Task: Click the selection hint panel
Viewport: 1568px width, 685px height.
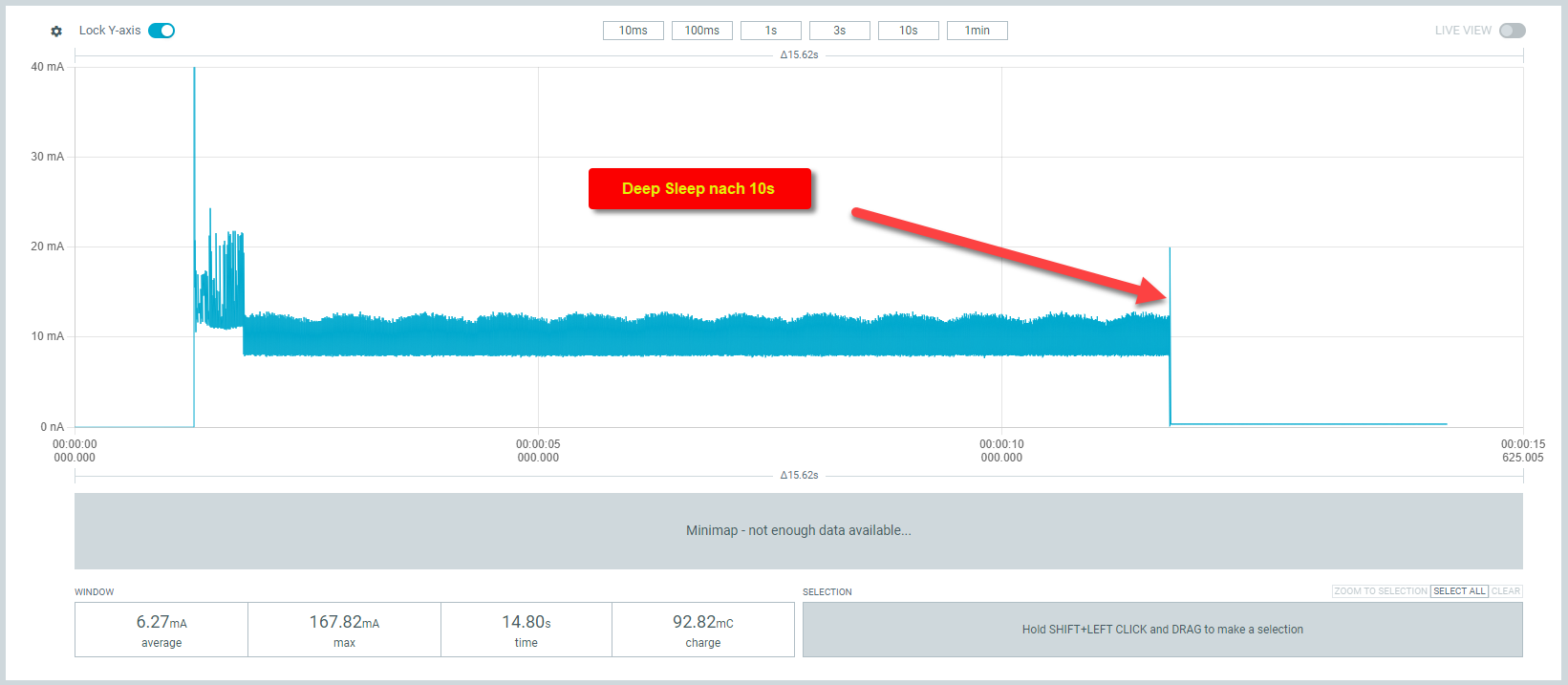Action: 1162,630
